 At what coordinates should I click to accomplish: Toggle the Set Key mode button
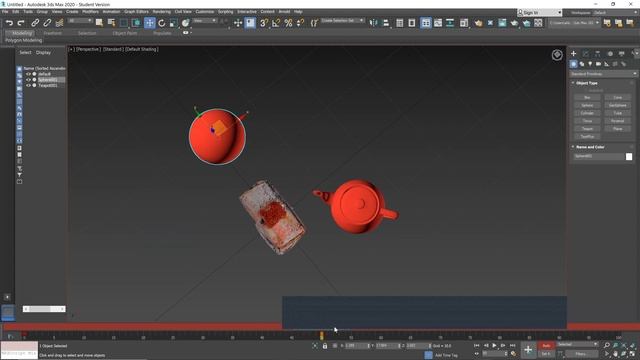point(546,353)
